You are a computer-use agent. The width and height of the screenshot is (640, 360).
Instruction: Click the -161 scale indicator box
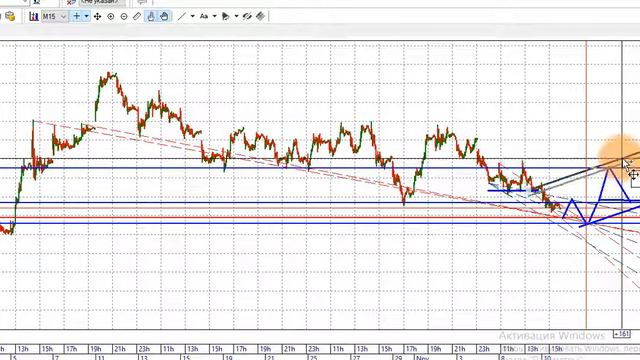click(622, 334)
